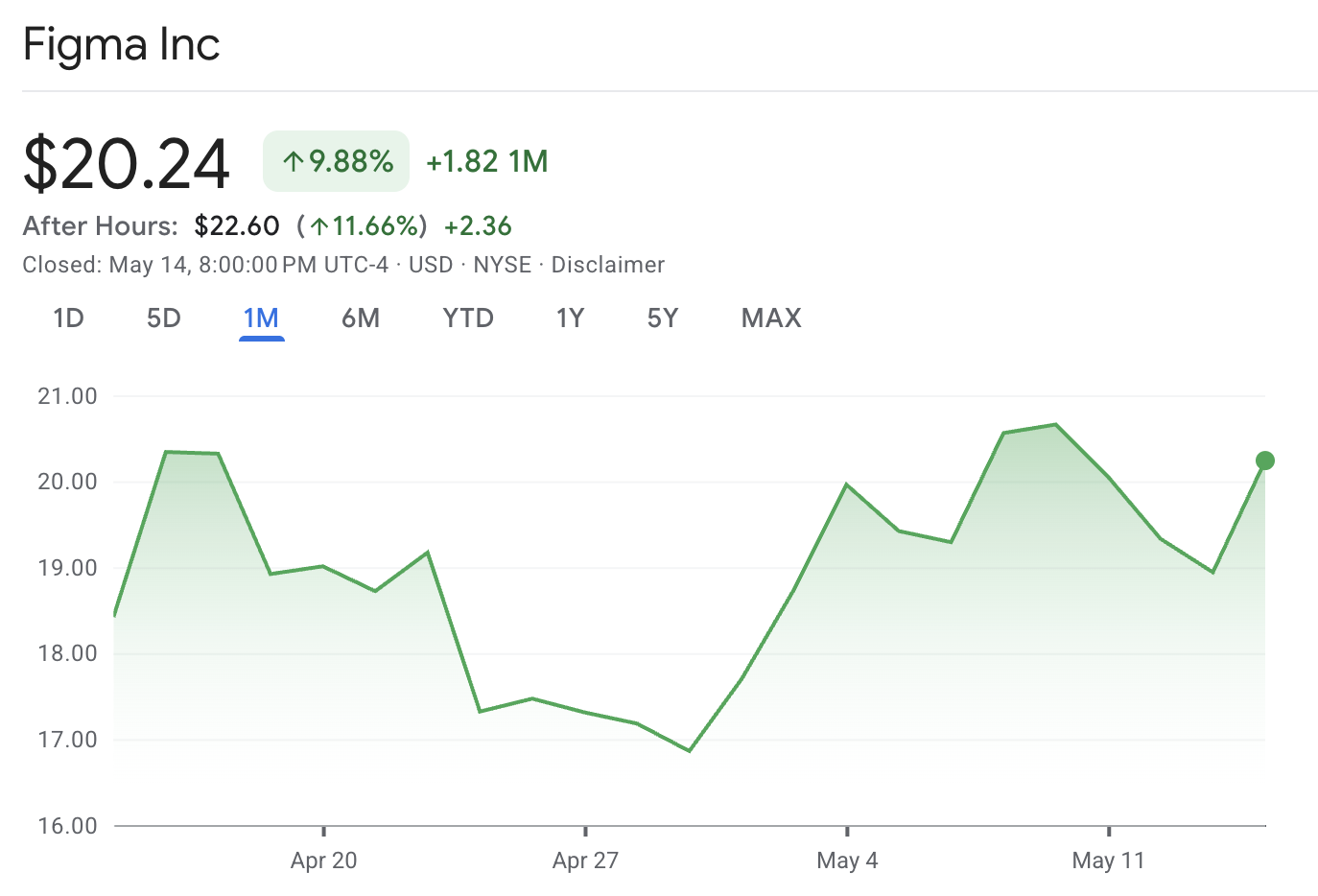Select the 1D time range tab
The height and width of the screenshot is (896, 1318).
(x=68, y=318)
